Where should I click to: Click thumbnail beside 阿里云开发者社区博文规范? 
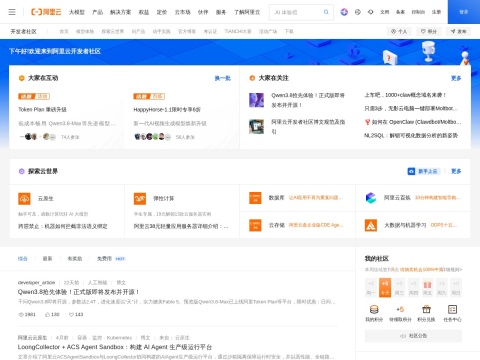pyautogui.click(x=256, y=126)
